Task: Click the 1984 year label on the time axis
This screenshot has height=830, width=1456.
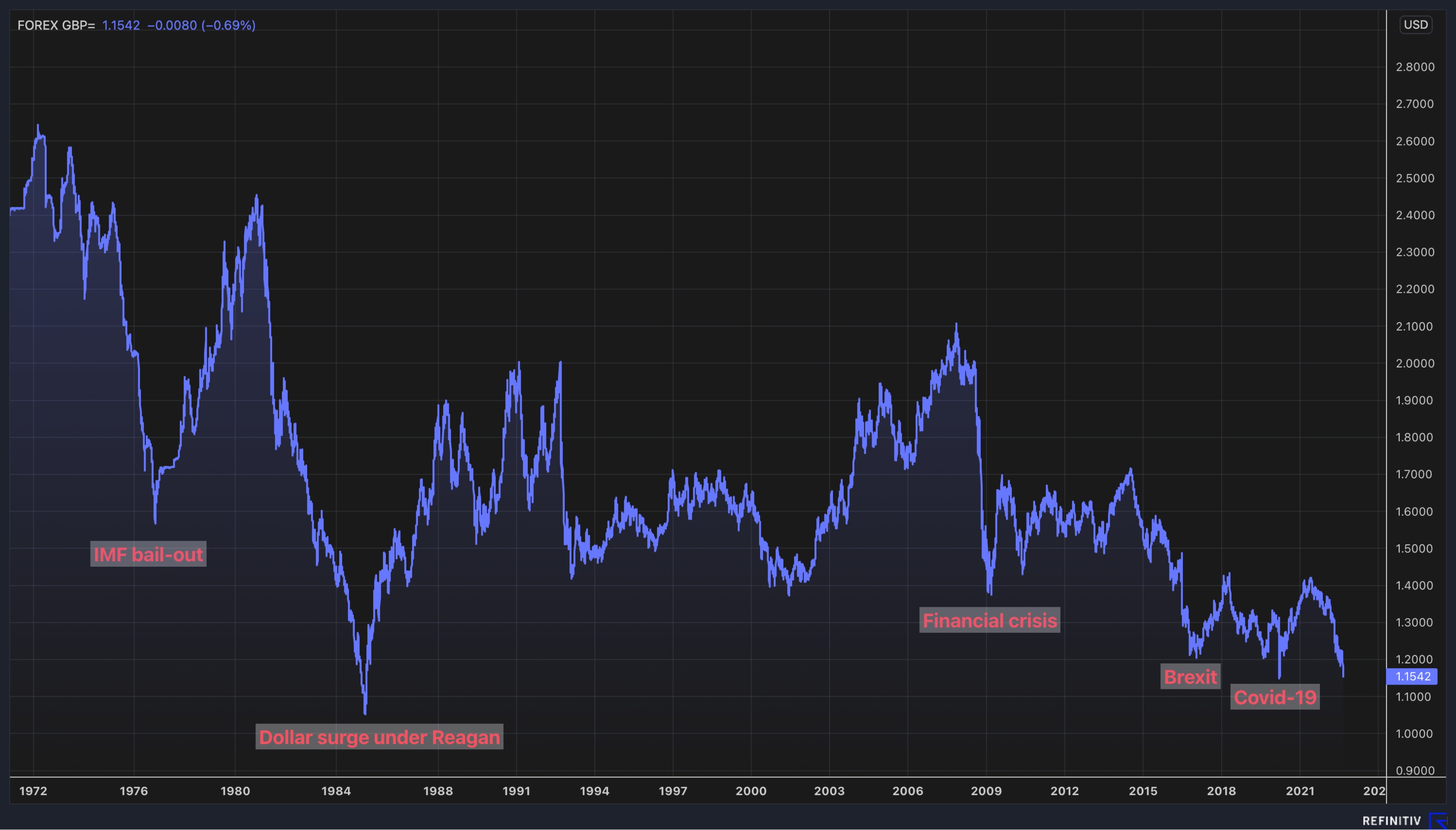Action: point(336,791)
